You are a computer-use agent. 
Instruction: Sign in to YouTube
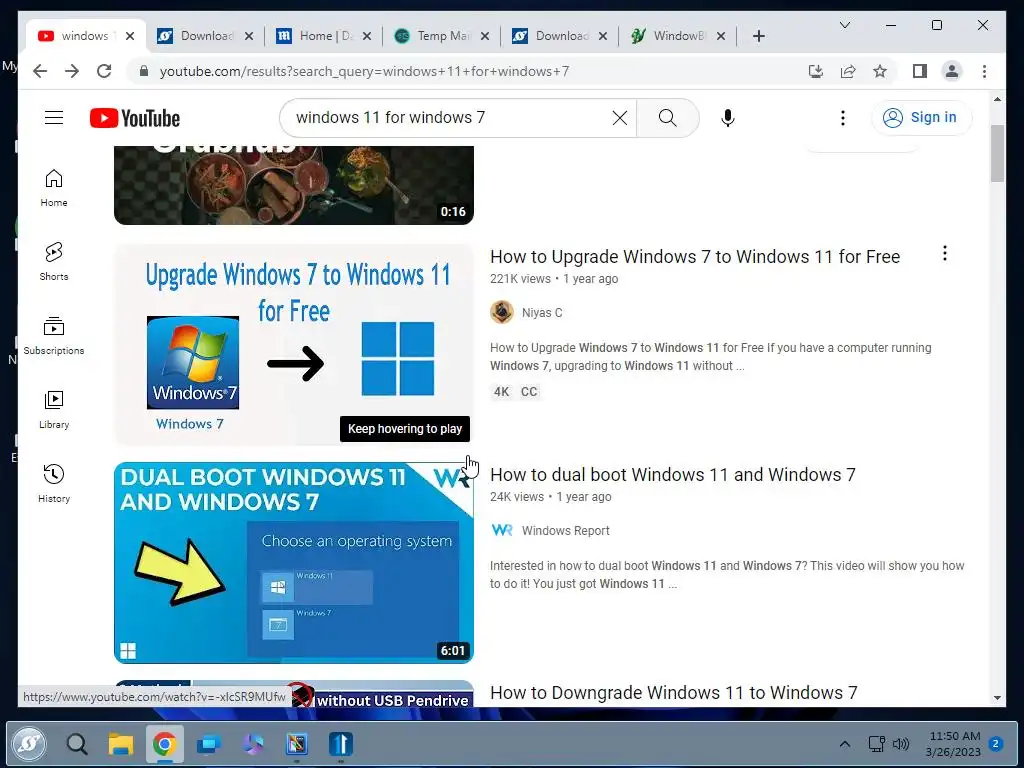[x=921, y=118]
